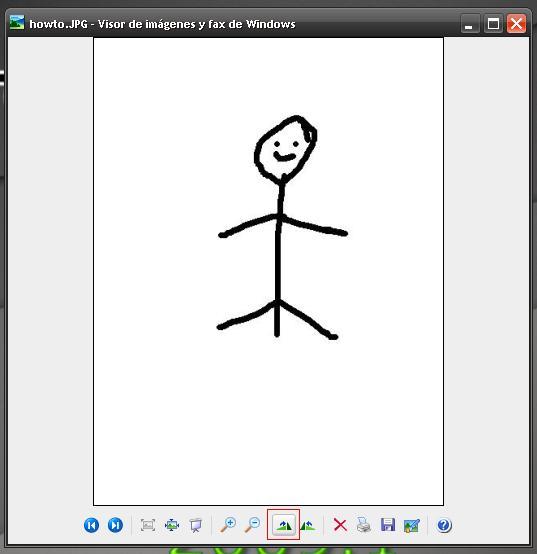Save a copy with floppy disk icon
This screenshot has height=554, width=537.
(388, 525)
